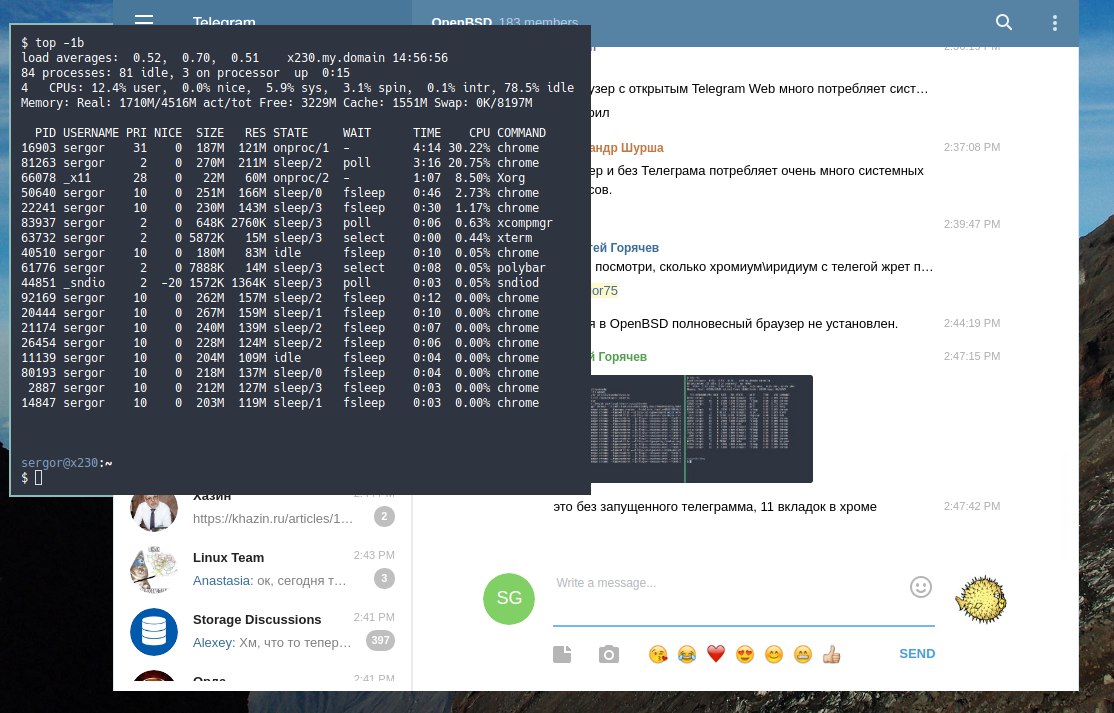Select the polybar process row in terminal
The image size is (1114, 713).
[x=283, y=268]
